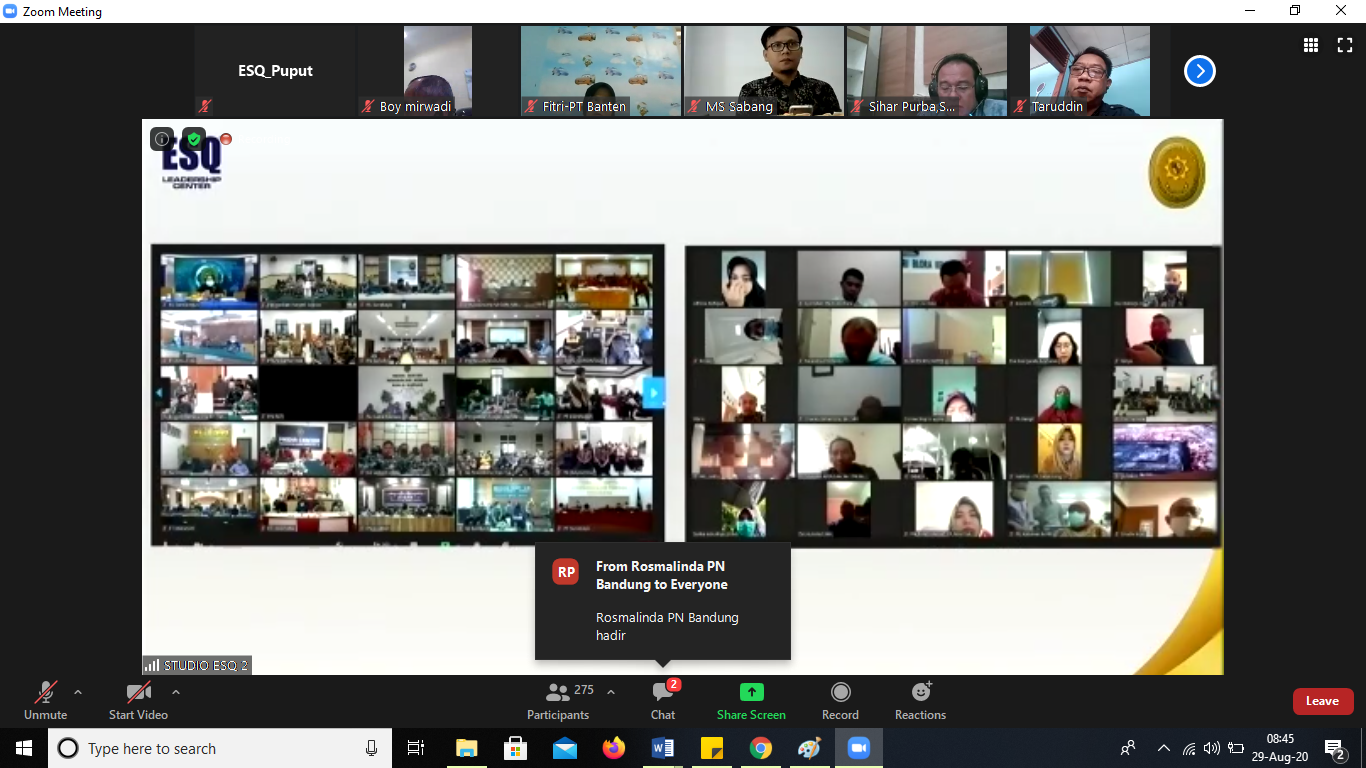Click the green Share Screen icon
1366x768 pixels.
751,692
